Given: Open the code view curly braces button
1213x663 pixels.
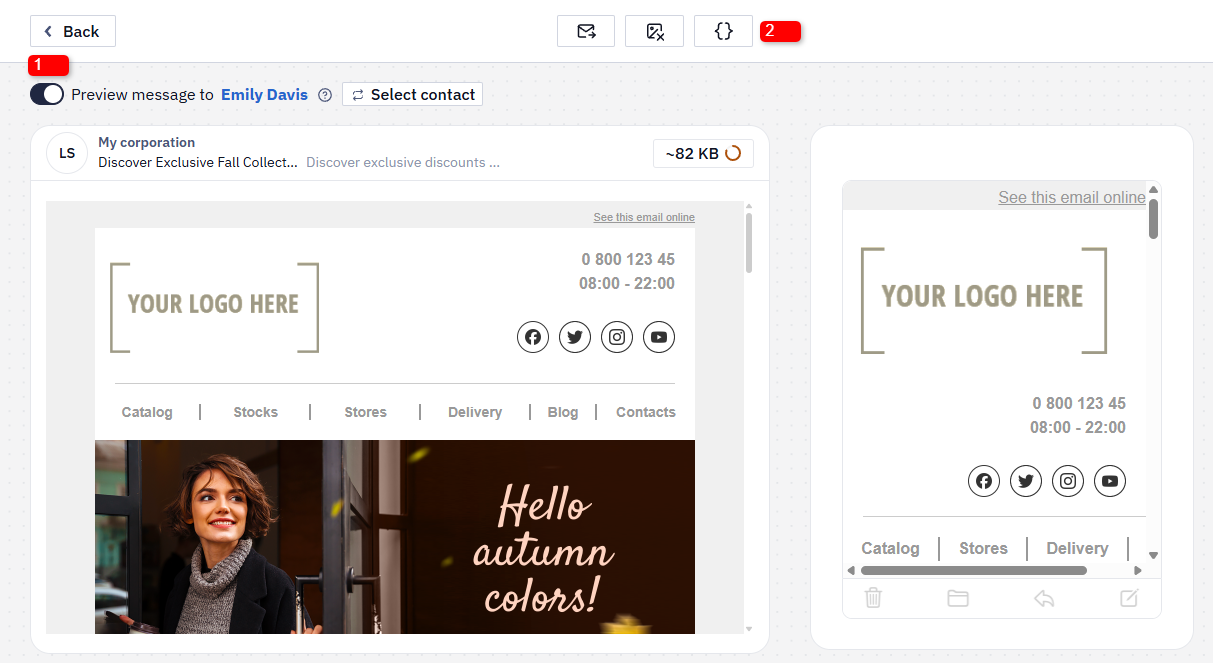Looking at the screenshot, I should coord(723,31).
